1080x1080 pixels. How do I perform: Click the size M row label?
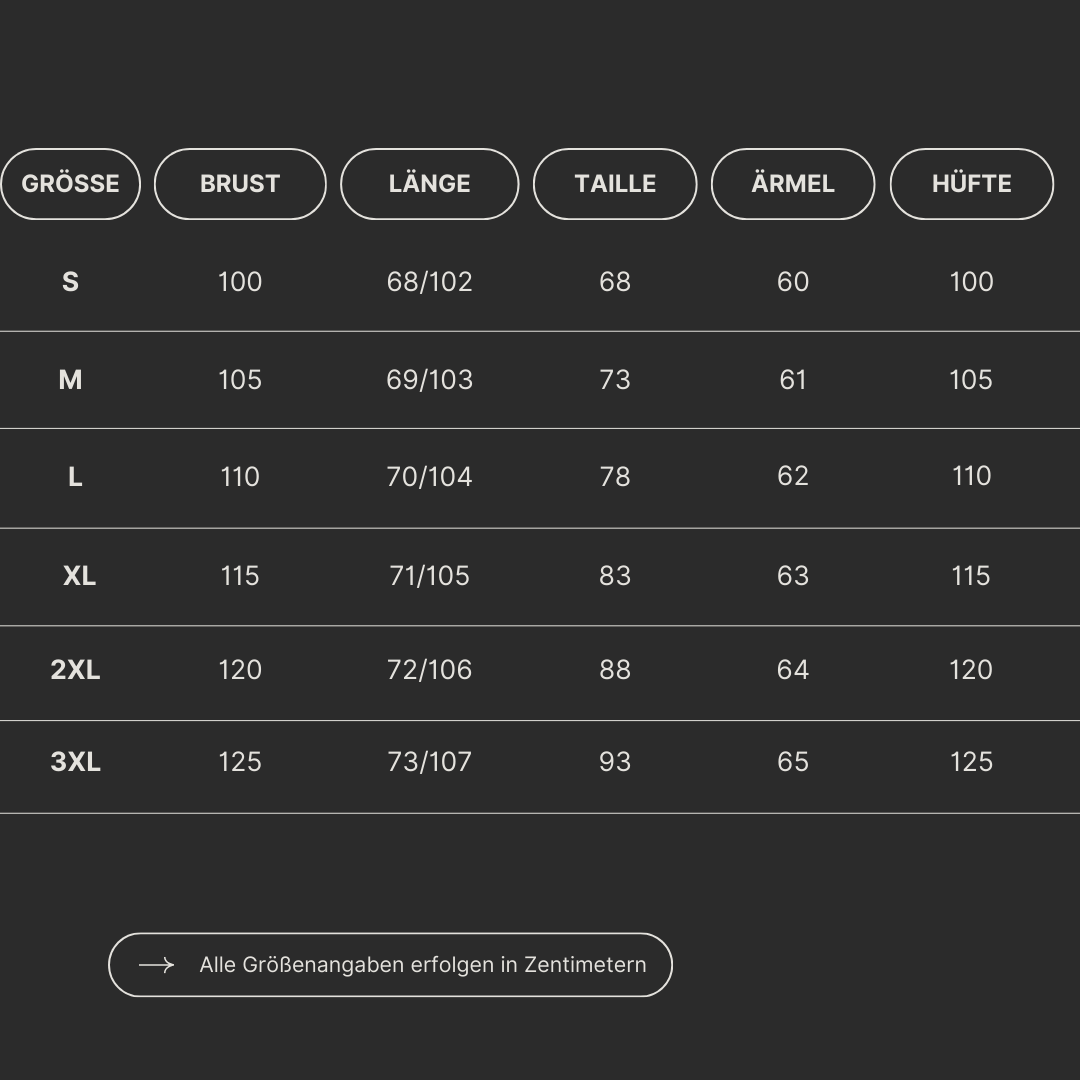70,380
